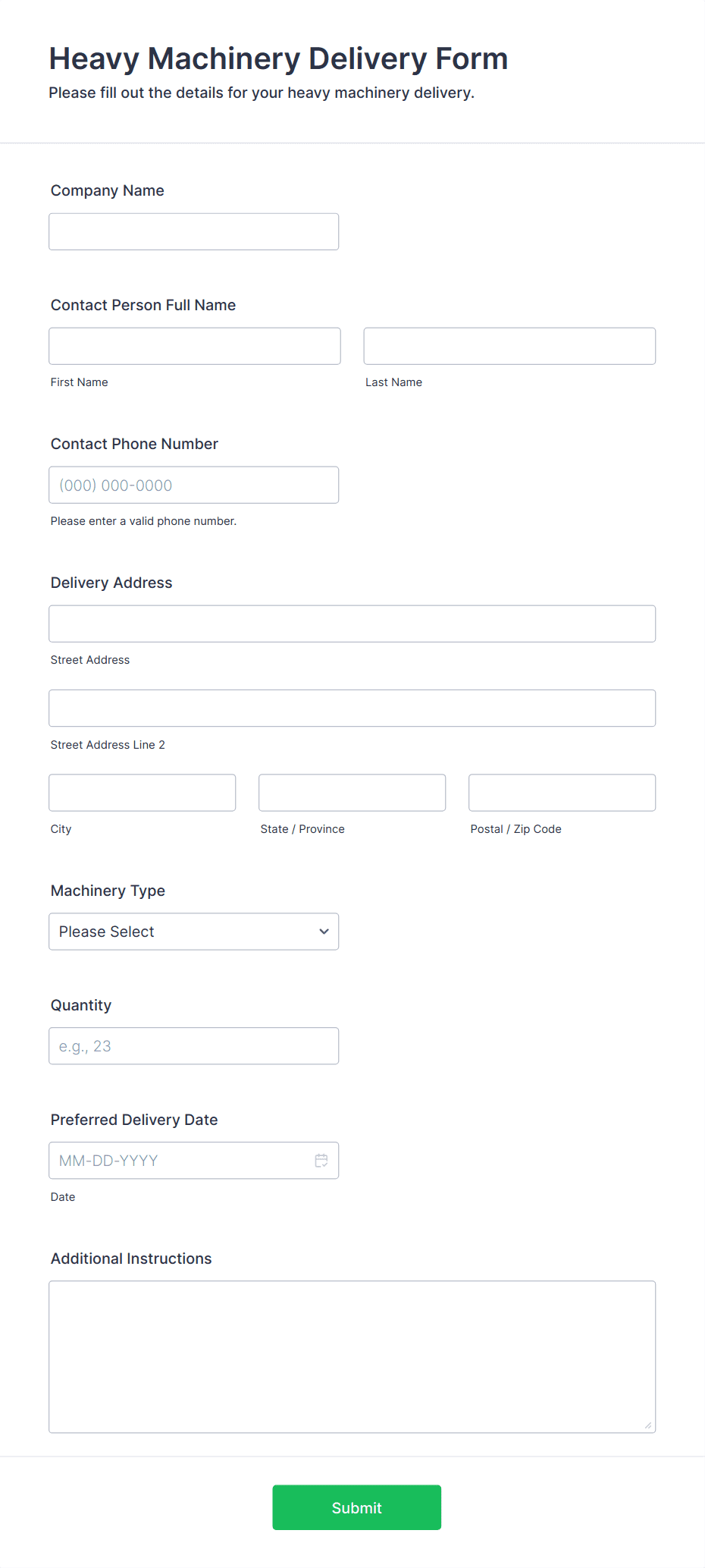Image resolution: width=705 pixels, height=1568 pixels.
Task: Submit the delivery form
Action: click(357, 1507)
